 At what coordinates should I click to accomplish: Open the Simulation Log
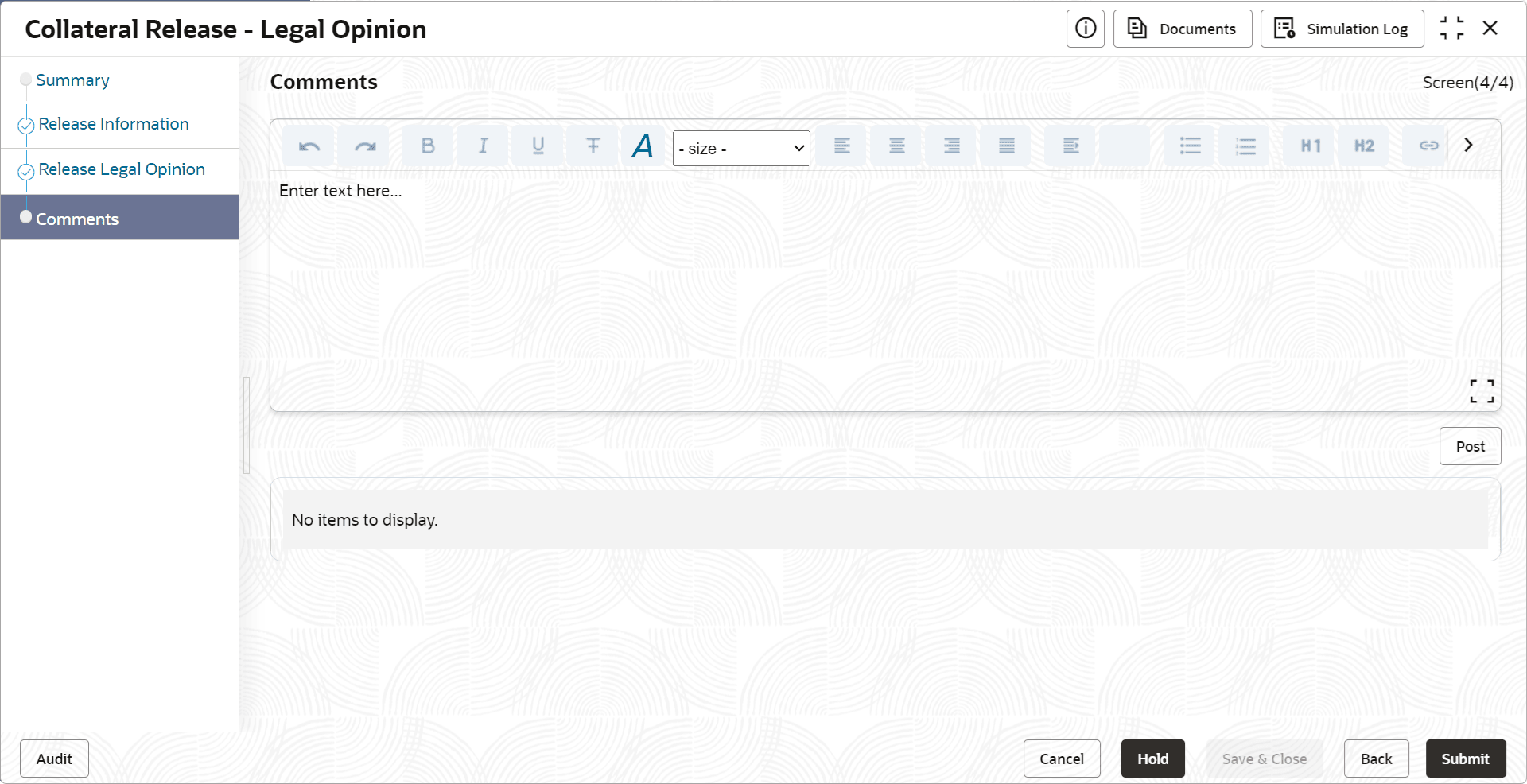1342,29
